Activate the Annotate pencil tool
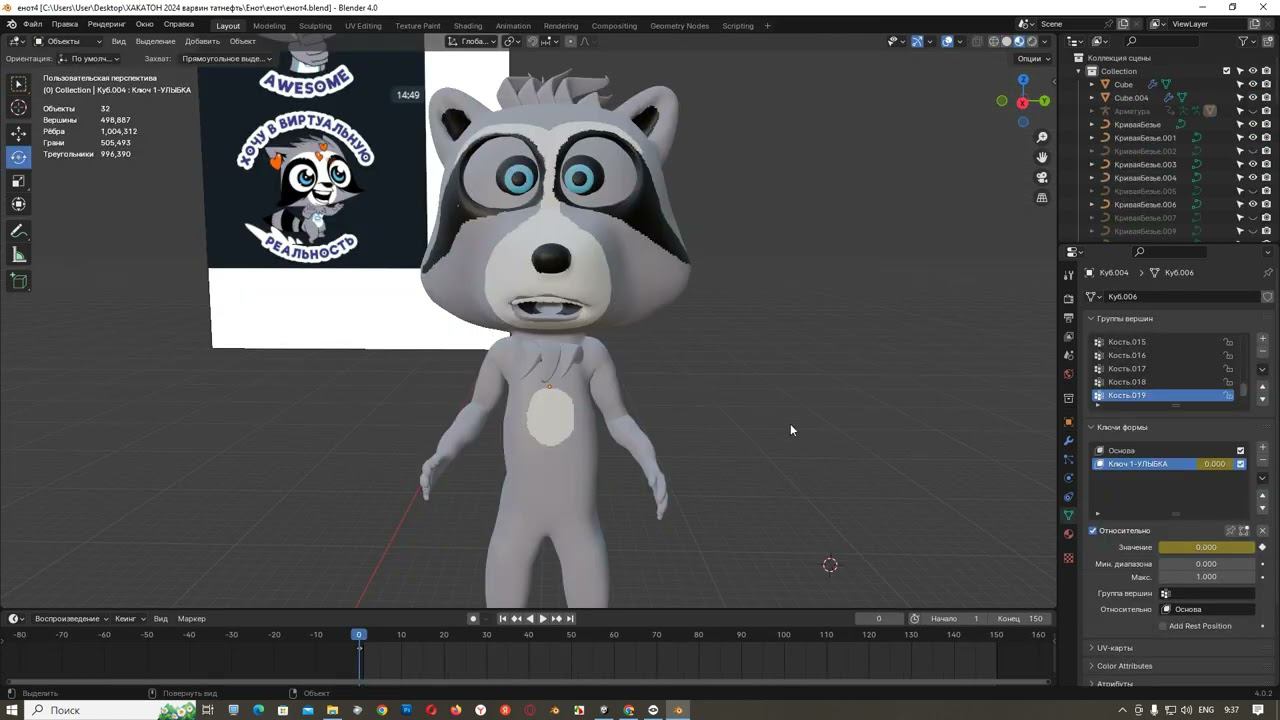 coord(18,231)
